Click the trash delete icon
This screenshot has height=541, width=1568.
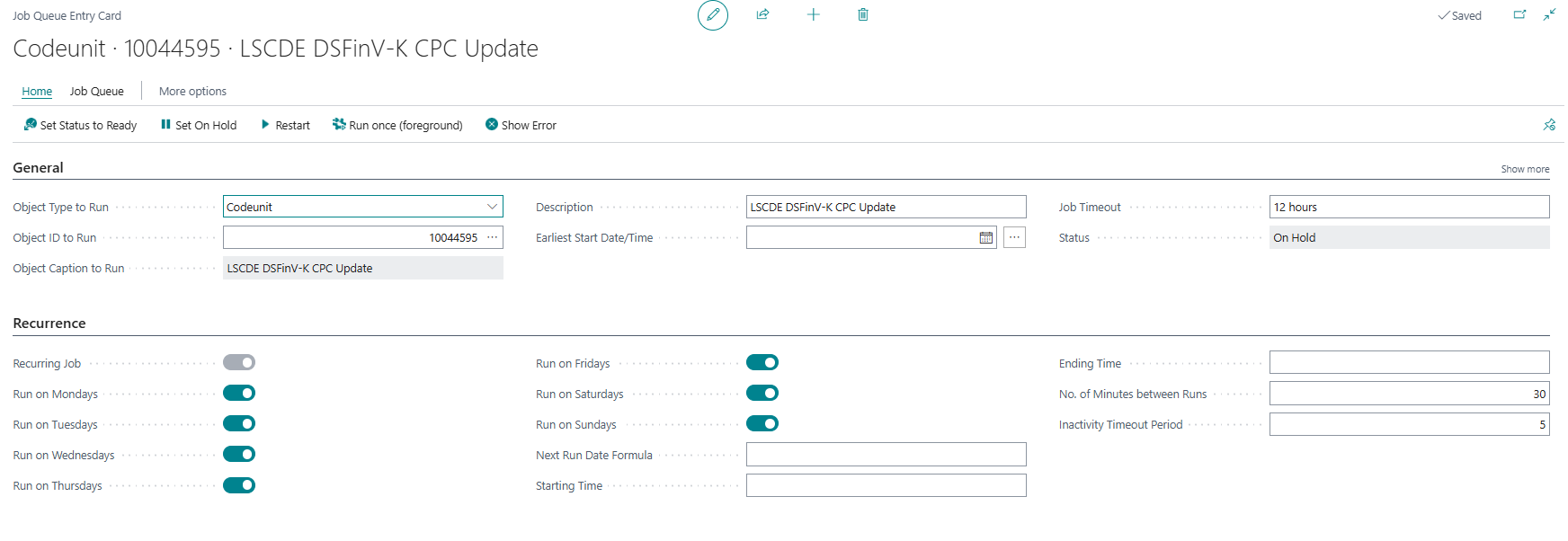(863, 14)
